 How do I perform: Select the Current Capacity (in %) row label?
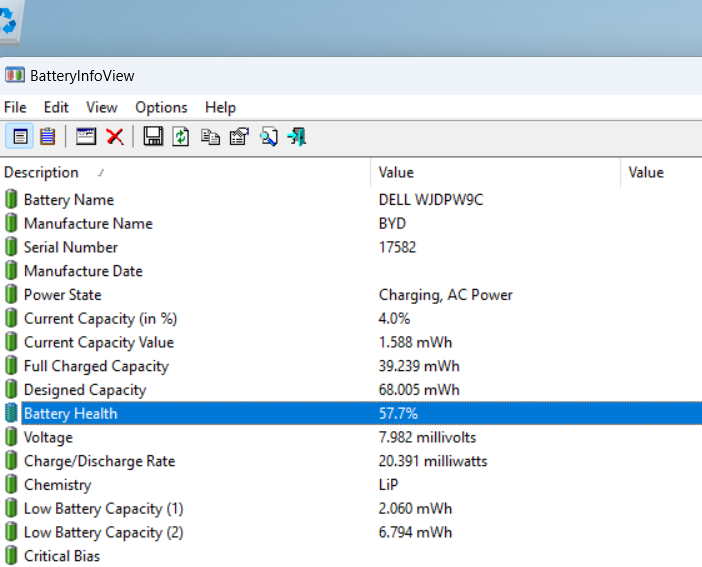(x=100, y=318)
